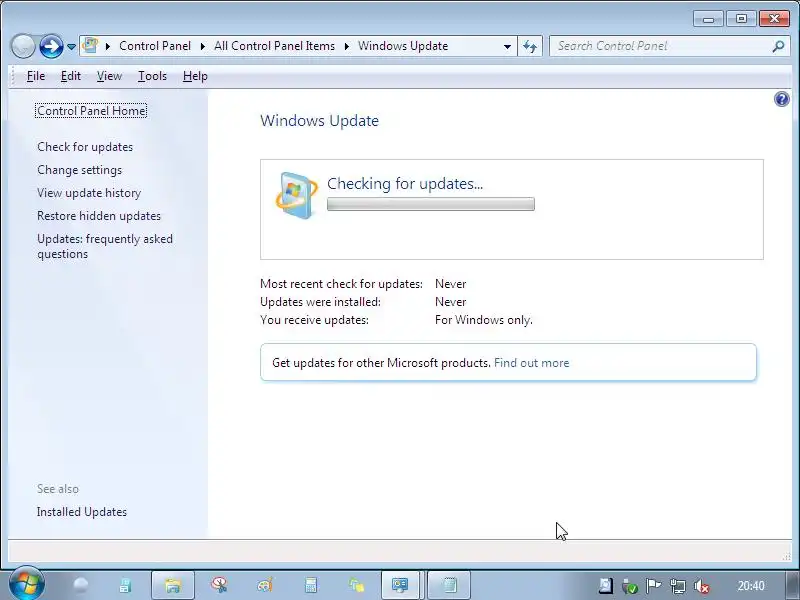Go to Control Panel Home
The image size is (800, 600).
tap(91, 111)
